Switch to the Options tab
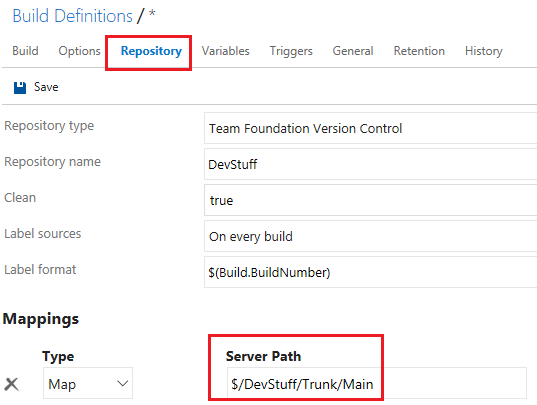537x405 pixels. pyautogui.click(x=79, y=51)
